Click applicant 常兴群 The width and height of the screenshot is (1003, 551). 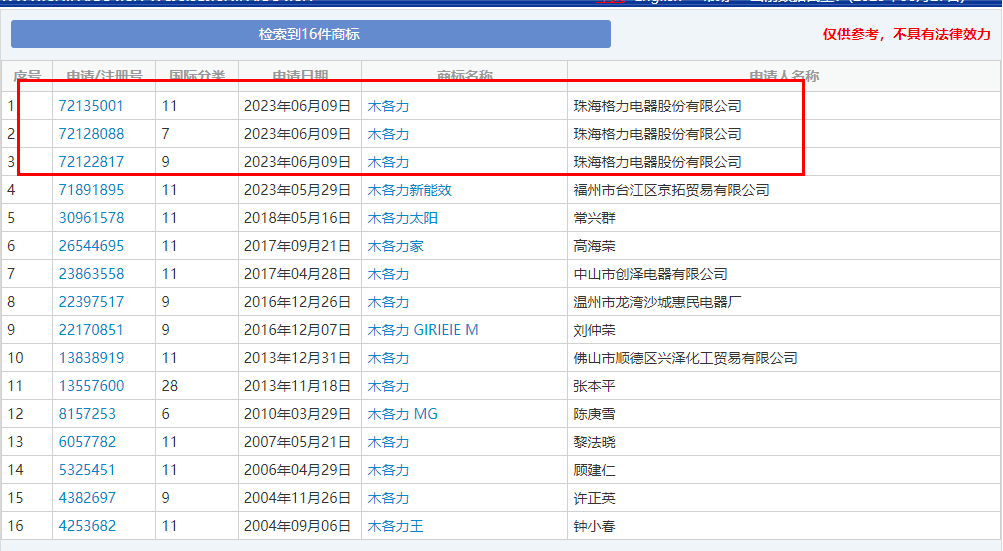[x=595, y=218]
